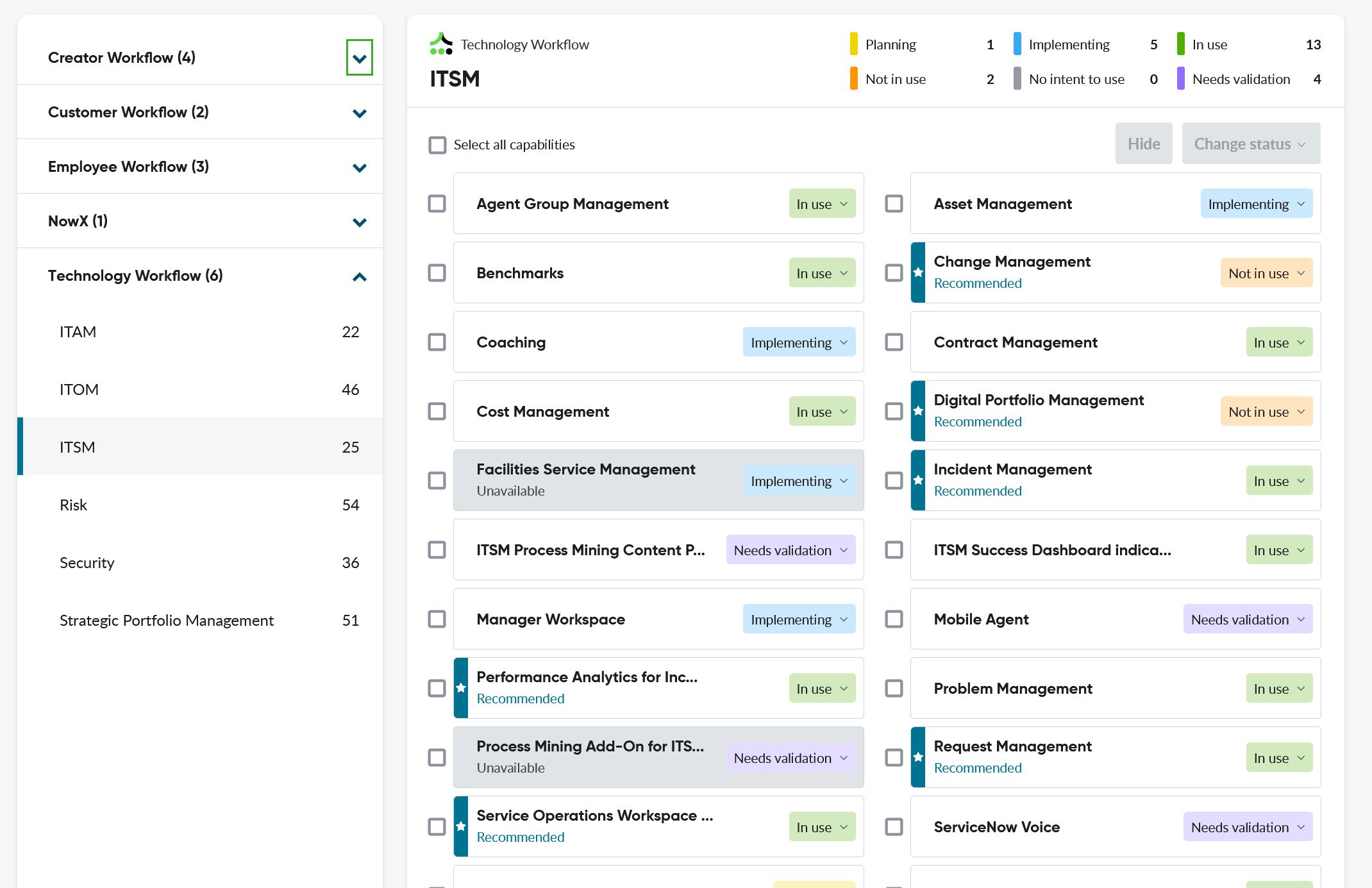This screenshot has width=1372, height=888.
Task: Click the gray No intent to use swatch
Action: click(1017, 78)
